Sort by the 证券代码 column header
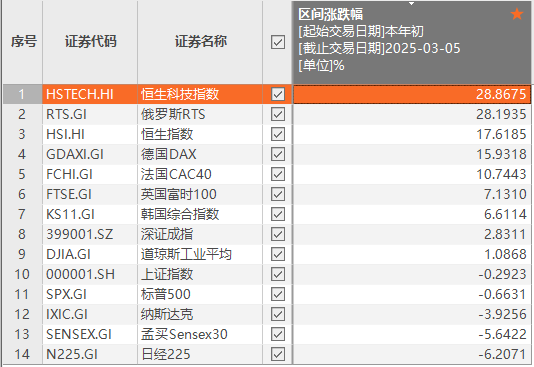Image resolution: width=534 pixels, height=367 pixels. coord(90,42)
